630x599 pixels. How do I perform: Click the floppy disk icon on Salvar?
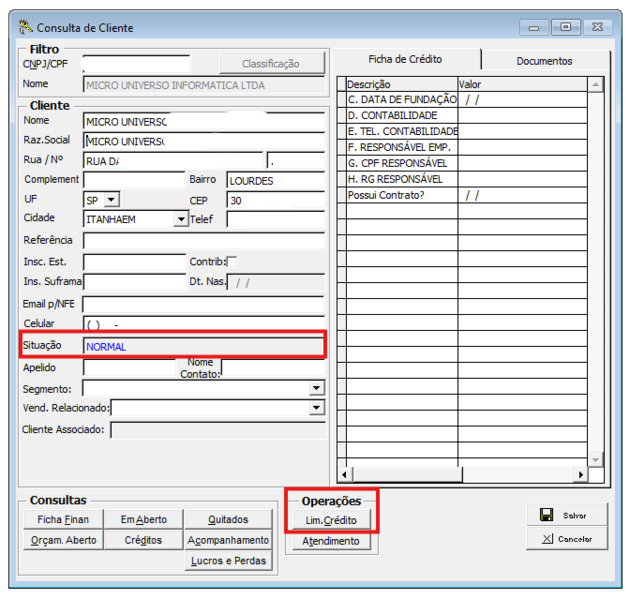pyautogui.click(x=546, y=515)
